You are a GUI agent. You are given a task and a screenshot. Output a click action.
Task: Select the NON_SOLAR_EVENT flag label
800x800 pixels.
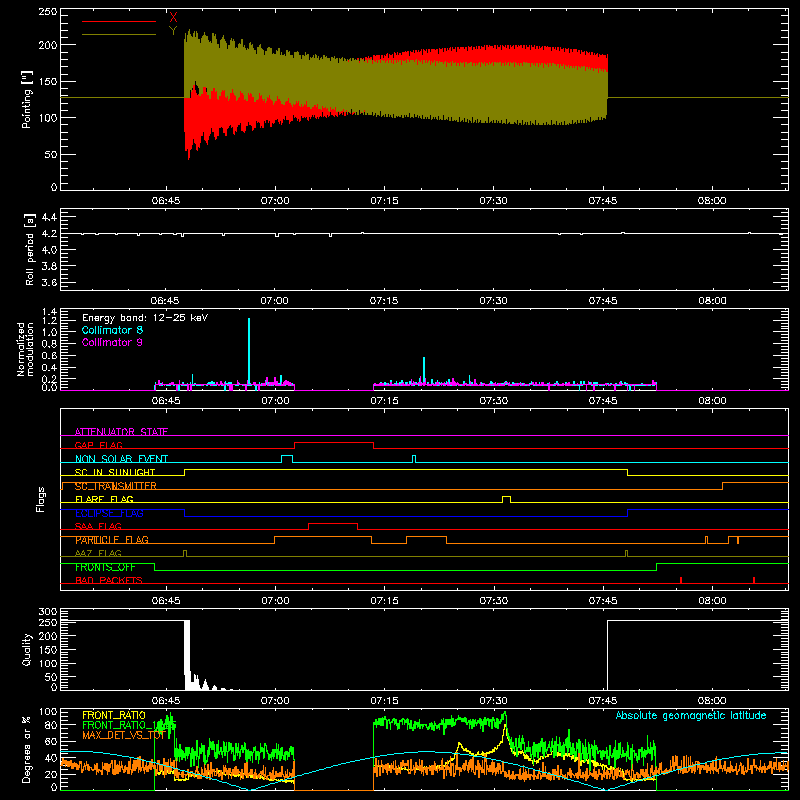(x=121, y=459)
